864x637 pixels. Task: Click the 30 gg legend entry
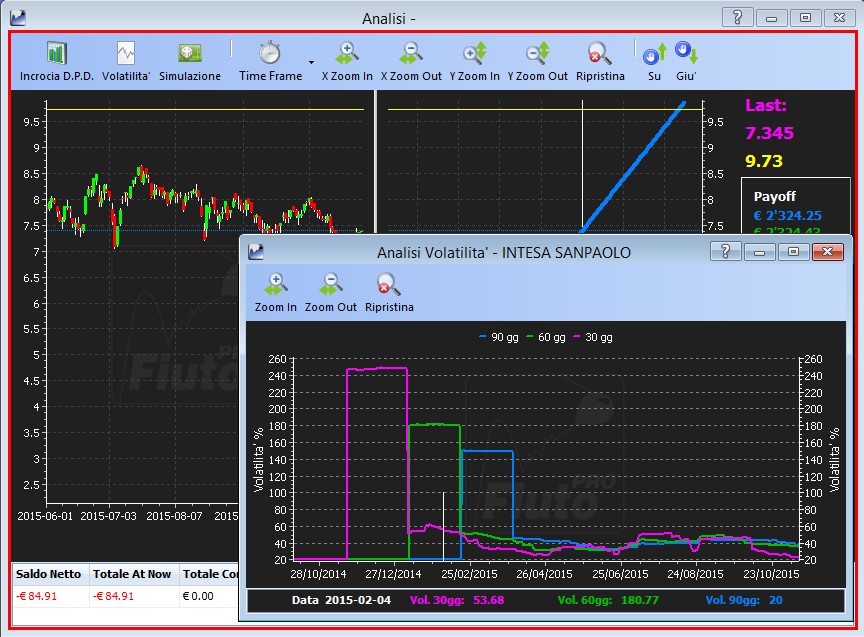coord(593,337)
